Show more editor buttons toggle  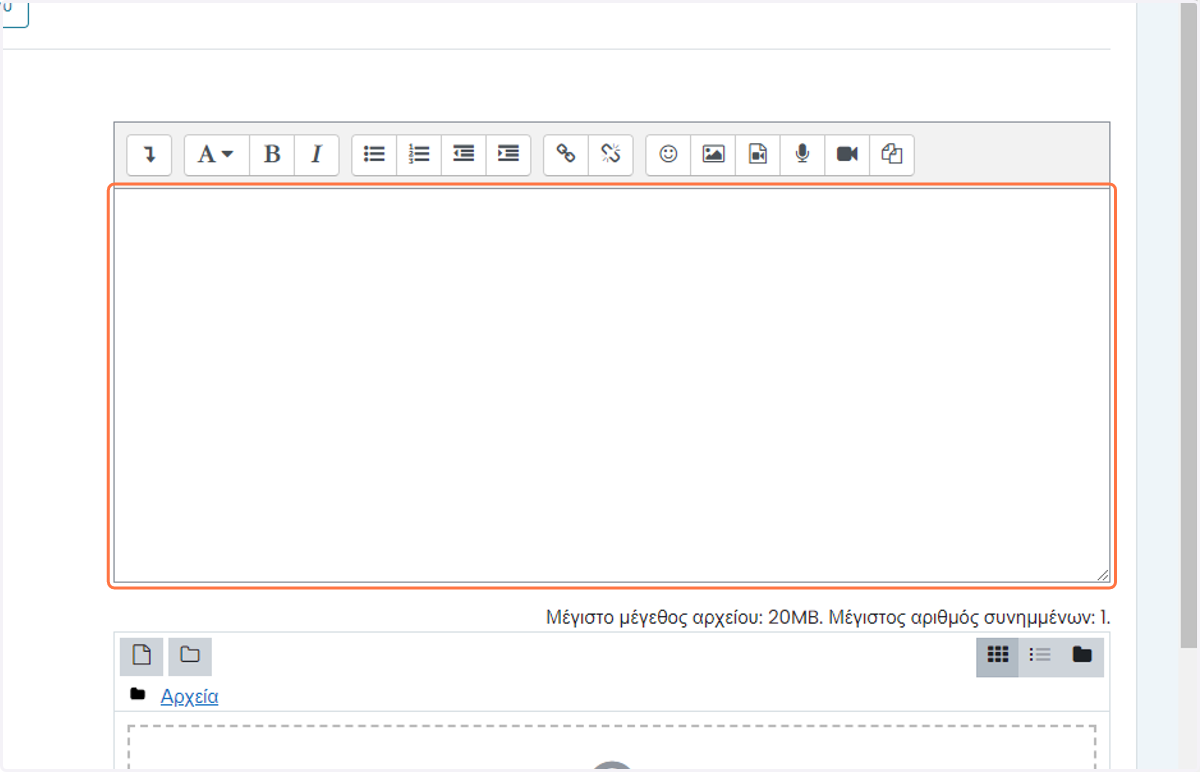click(x=149, y=155)
